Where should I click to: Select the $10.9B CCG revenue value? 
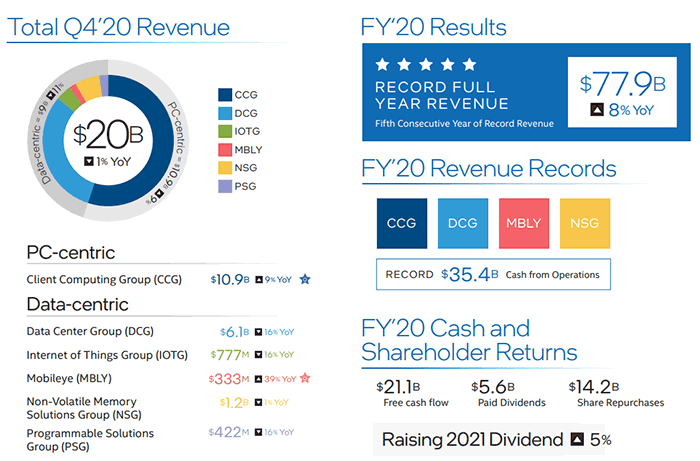click(x=230, y=280)
